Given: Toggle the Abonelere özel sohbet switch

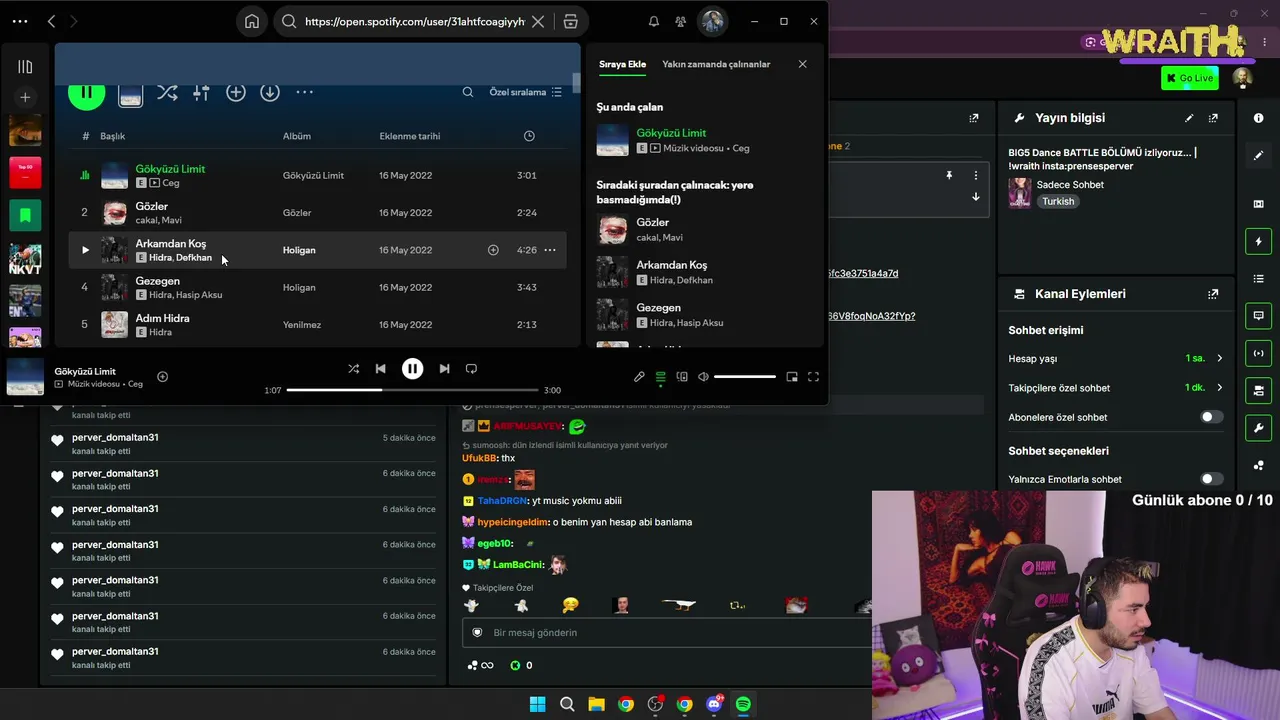Looking at the screenshot, I should [1211, 417].
